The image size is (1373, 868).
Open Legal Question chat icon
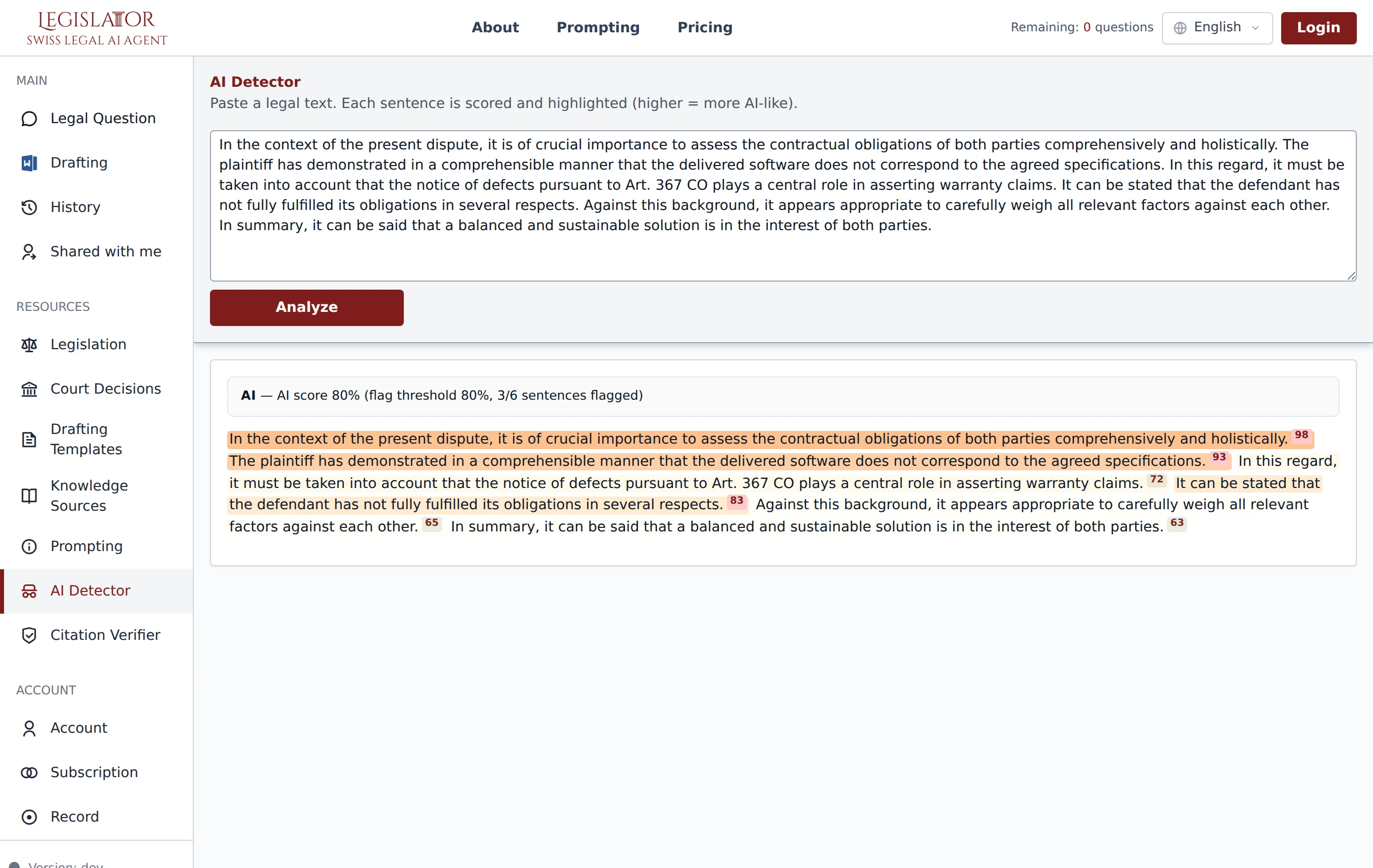[x=29, y=119]
